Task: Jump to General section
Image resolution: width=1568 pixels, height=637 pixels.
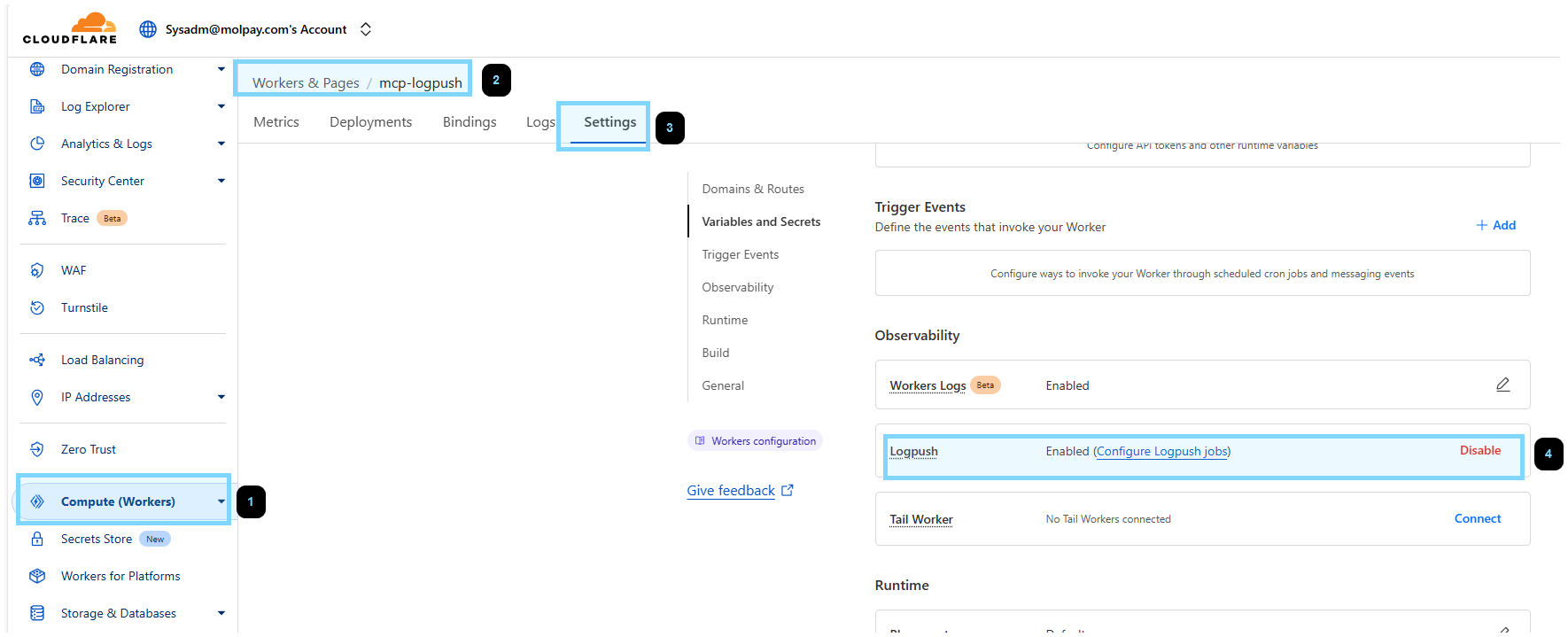Action: click(723, 385)
